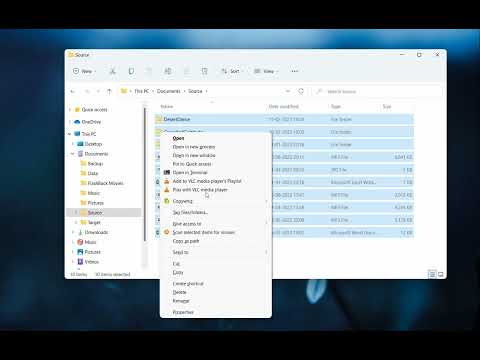Click the Documents breadcrumb in the address bar

coord(168,91)
